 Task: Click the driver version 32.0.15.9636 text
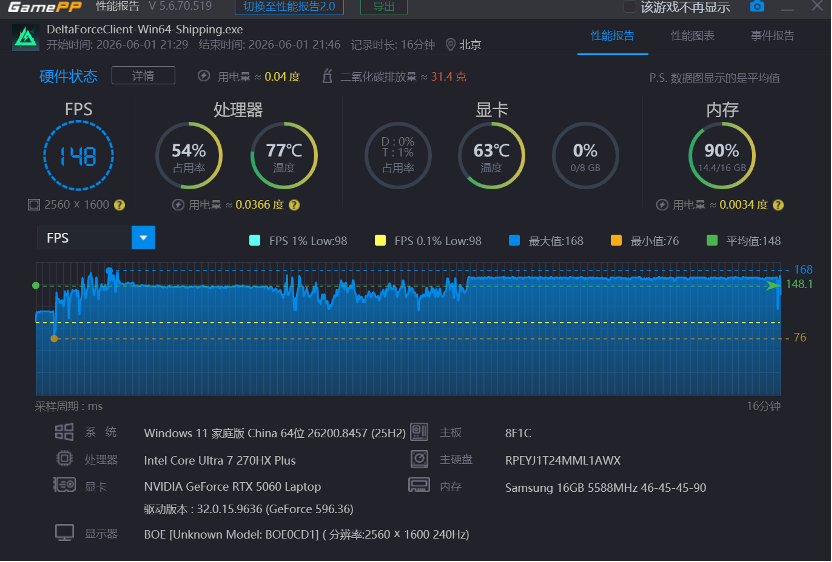tap(248, 509)
